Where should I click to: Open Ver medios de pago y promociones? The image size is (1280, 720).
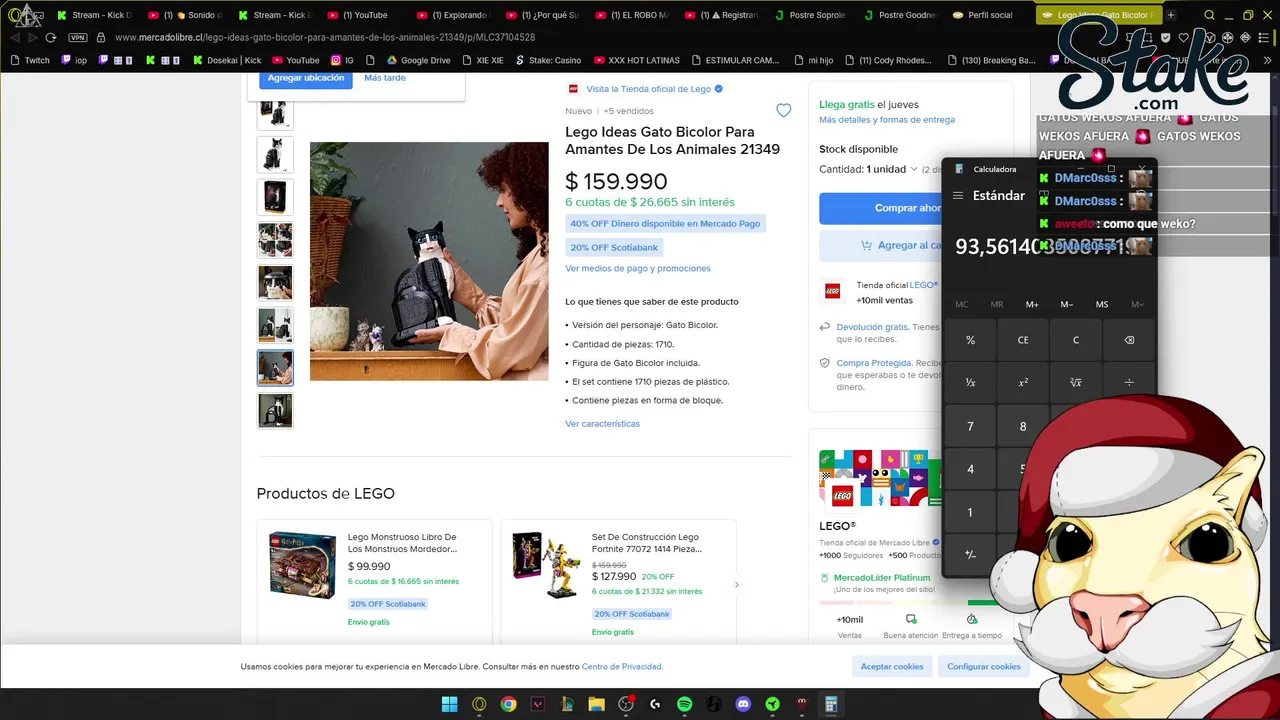(638, 268)
